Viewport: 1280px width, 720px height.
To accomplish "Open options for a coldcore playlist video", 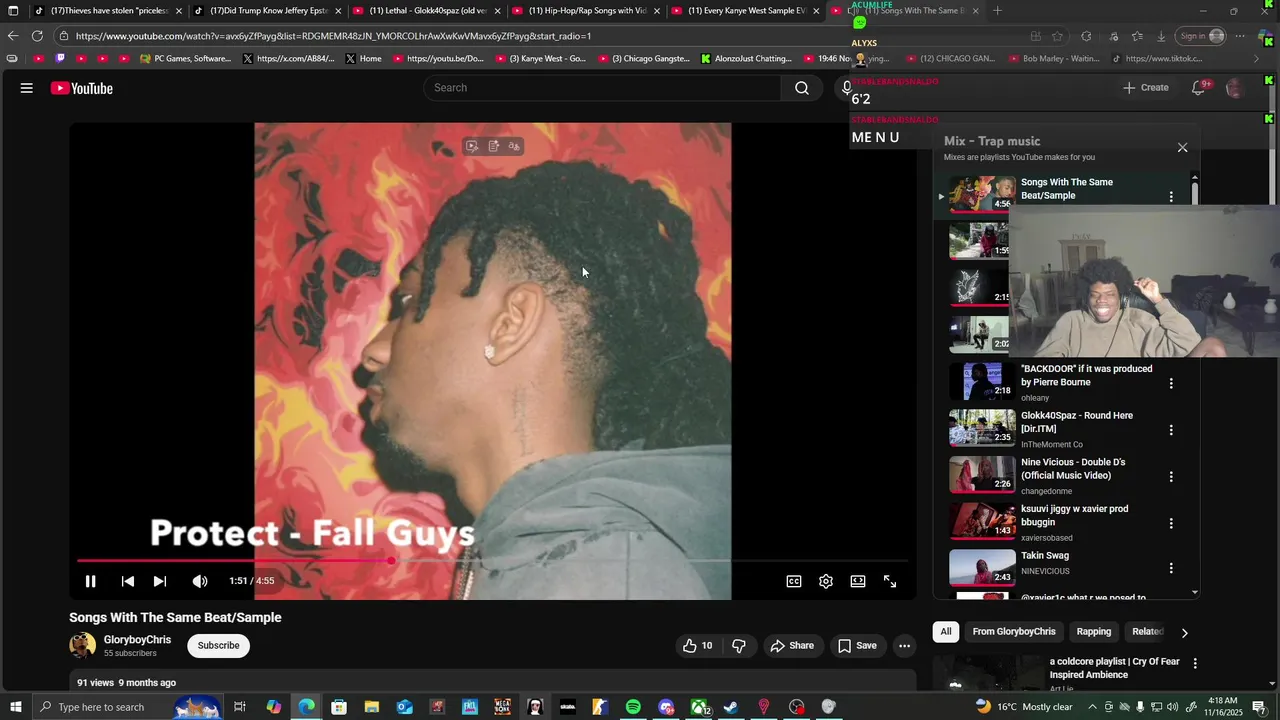I will (1194, 663).
